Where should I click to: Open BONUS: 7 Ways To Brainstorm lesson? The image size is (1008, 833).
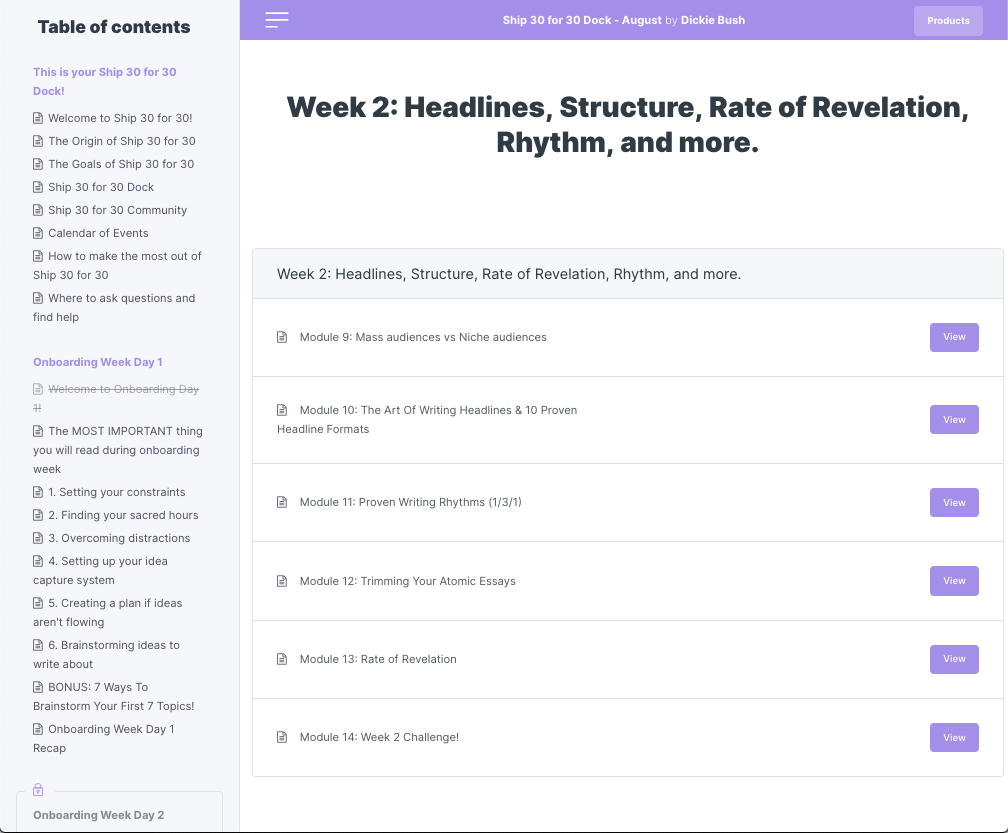click(113, 697)
